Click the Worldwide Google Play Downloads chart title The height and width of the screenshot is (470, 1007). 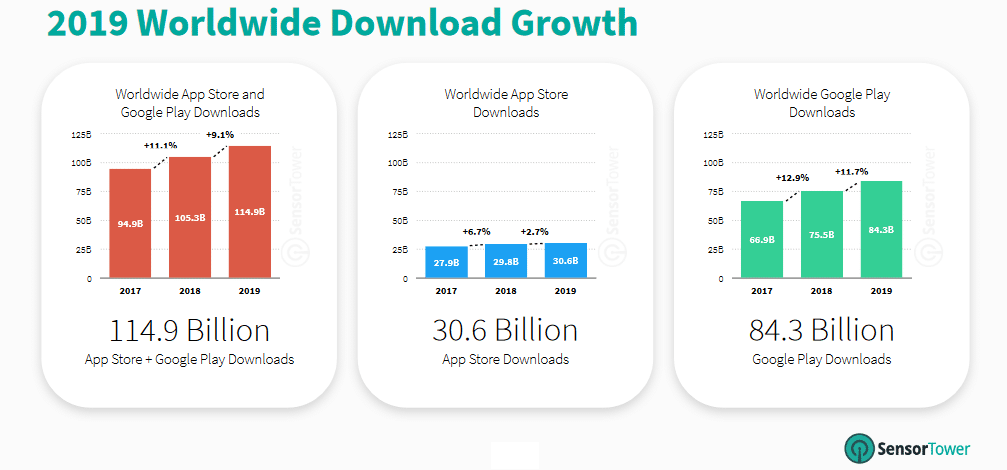tap(821, 103)
